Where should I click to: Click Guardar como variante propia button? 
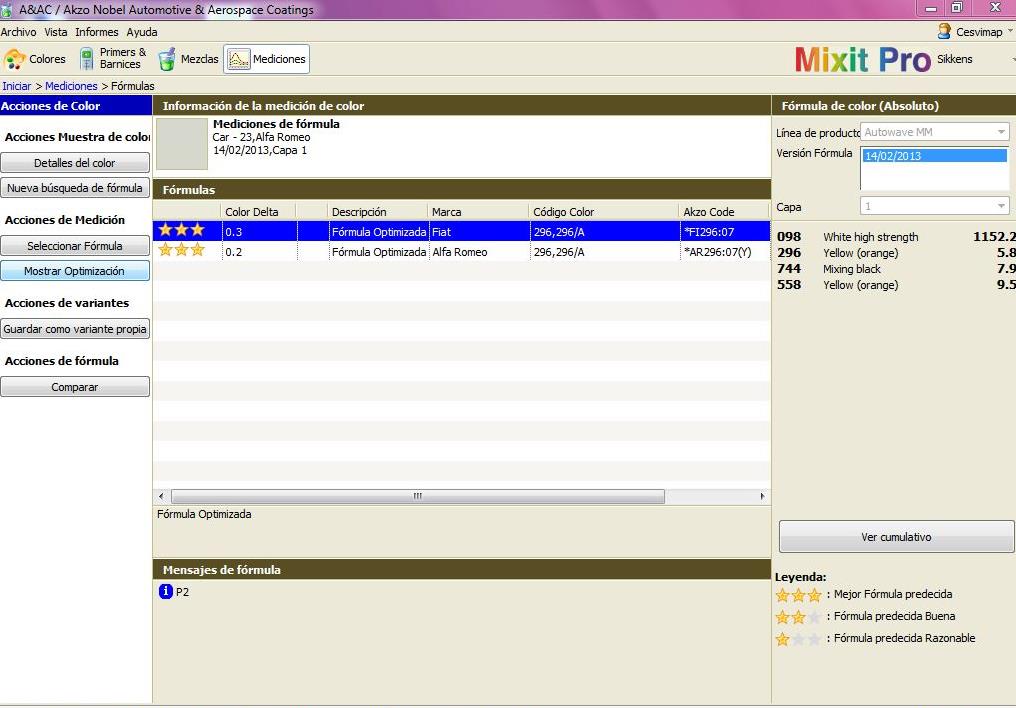(x=75, y=329)
